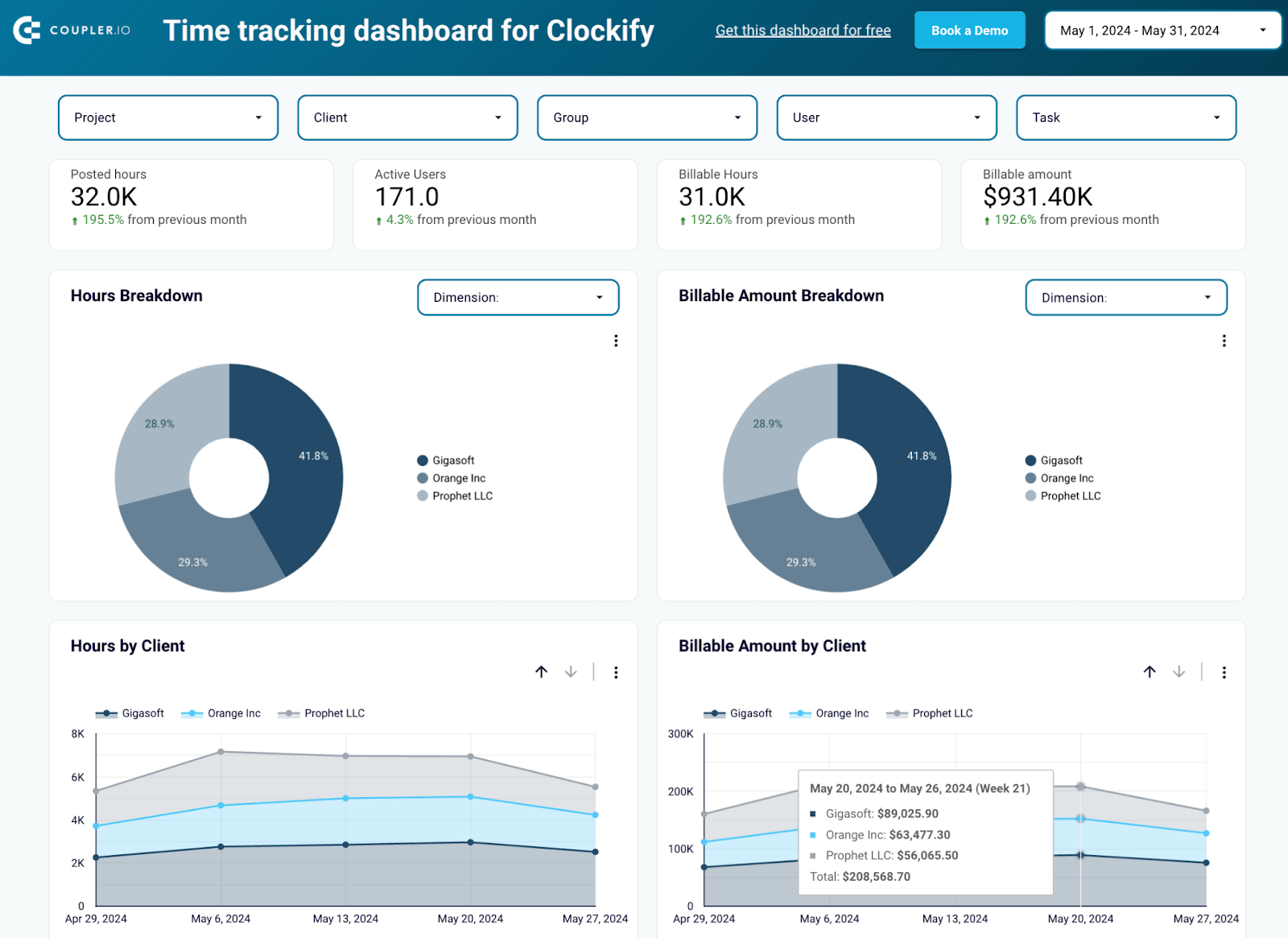Click 195.5% from previous month under Posted hours
Image resolution: width=1288 pixels, height=938 pixels.
click(x=159, y=220)
